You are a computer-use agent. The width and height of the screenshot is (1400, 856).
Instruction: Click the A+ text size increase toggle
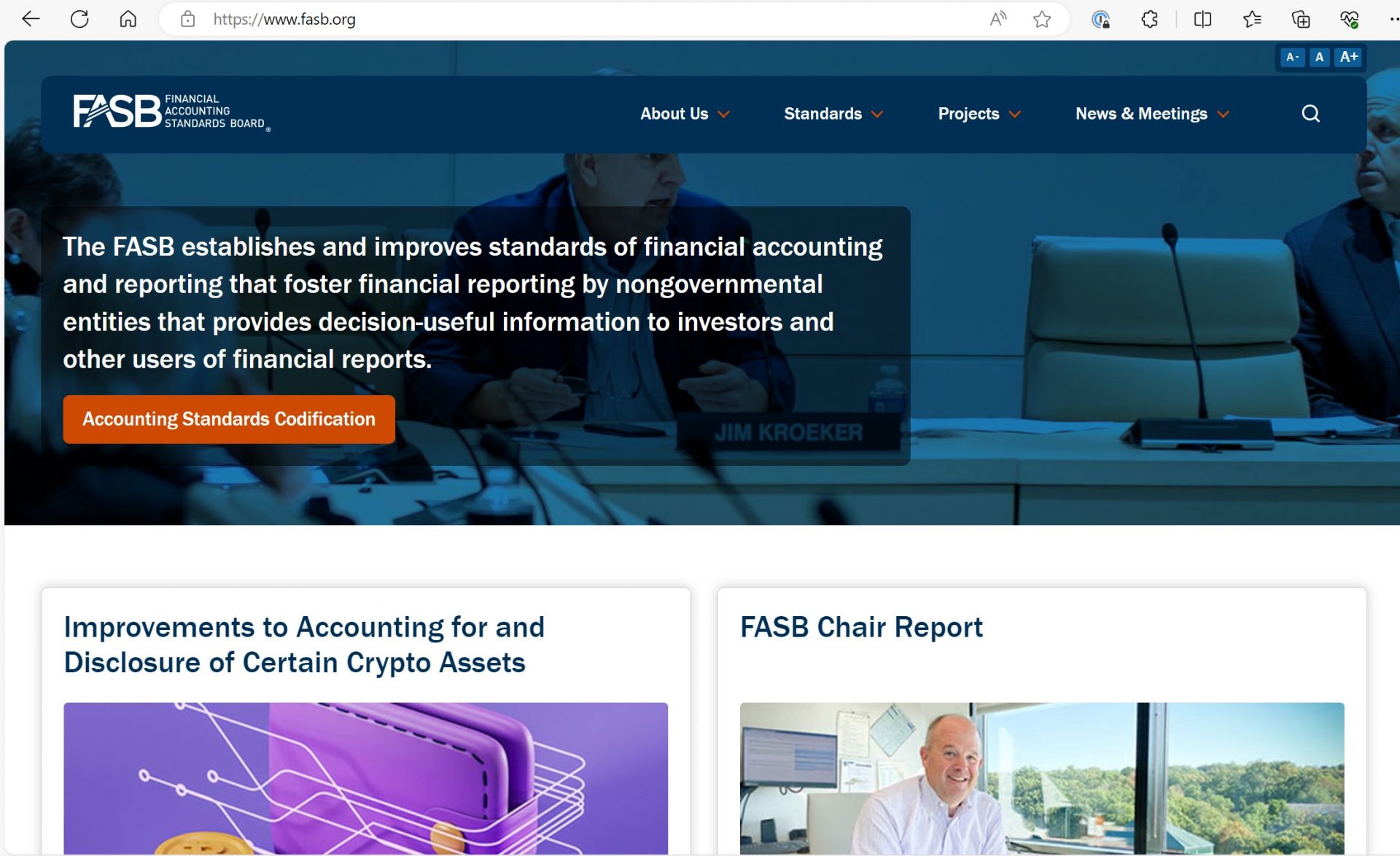click(1348, 57)
